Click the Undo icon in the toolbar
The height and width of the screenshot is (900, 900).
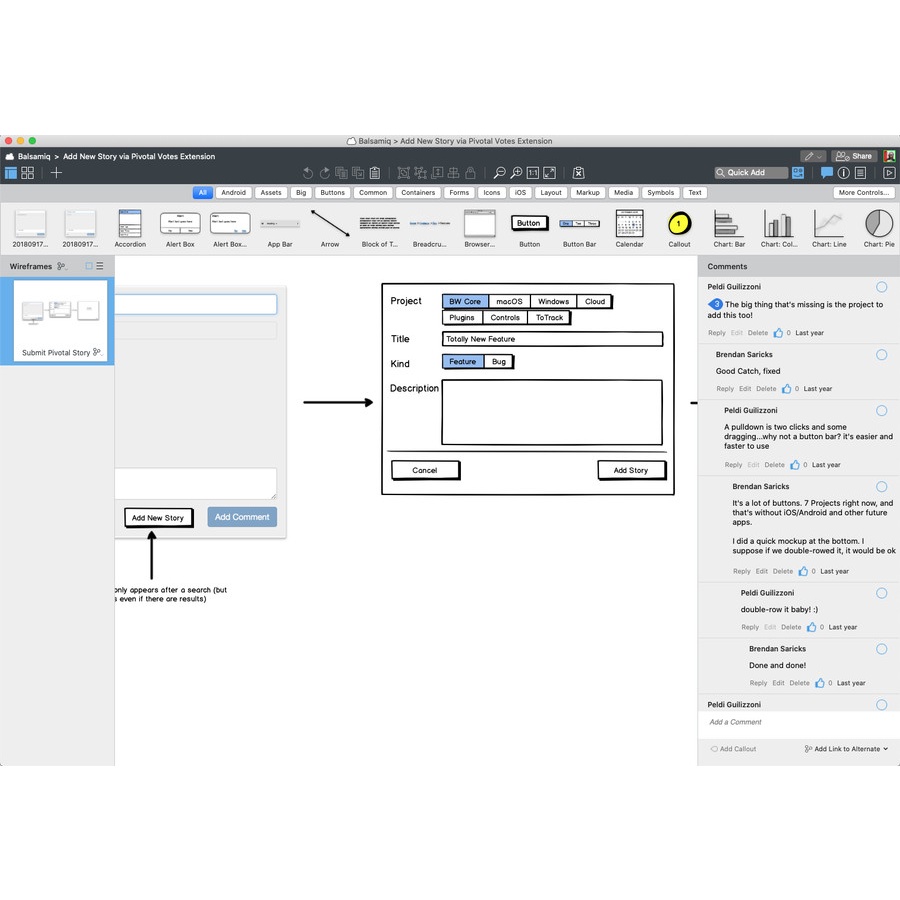coord(308,173)
